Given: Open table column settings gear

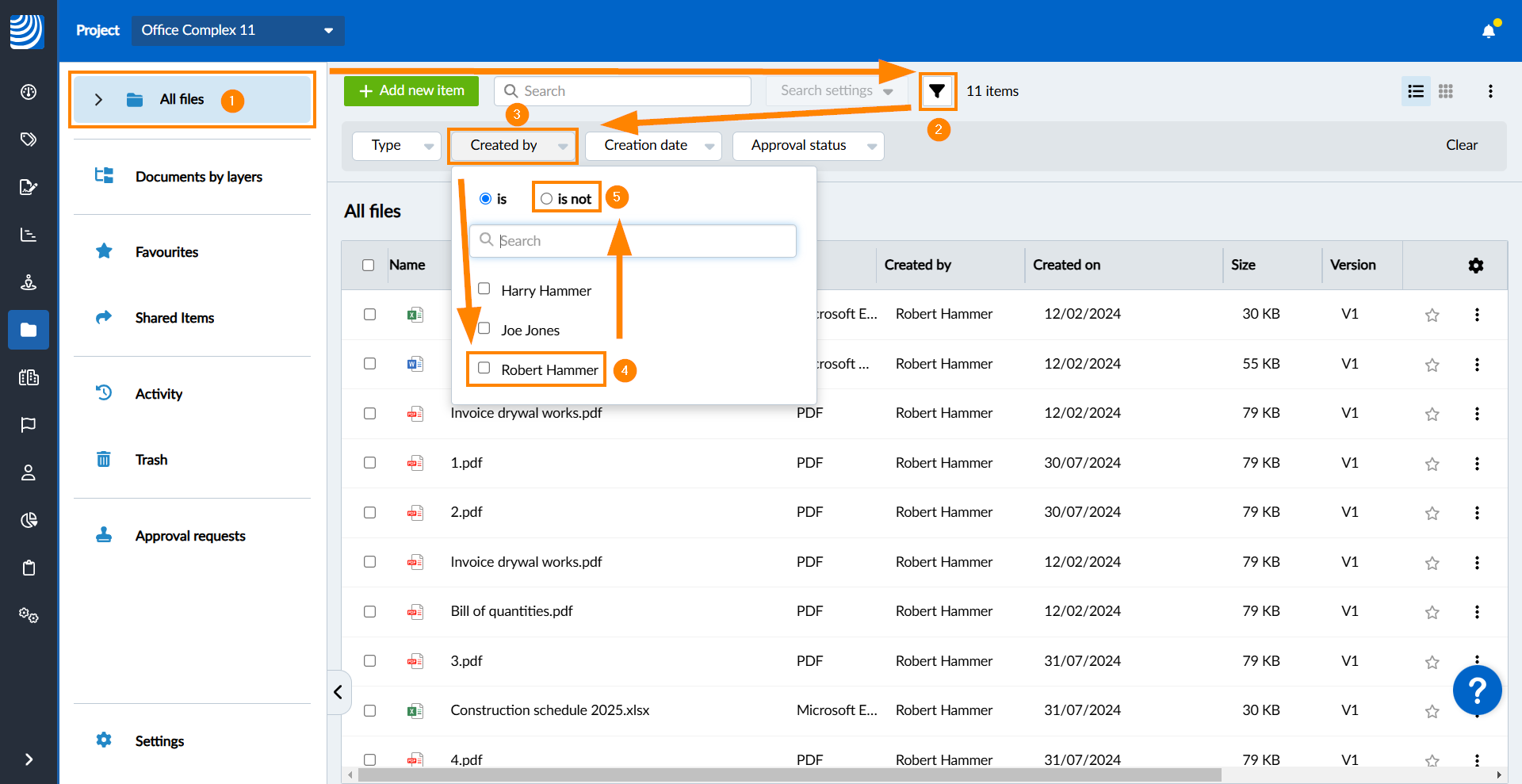Looking at the screenshot, I should tap(1475, 266).
